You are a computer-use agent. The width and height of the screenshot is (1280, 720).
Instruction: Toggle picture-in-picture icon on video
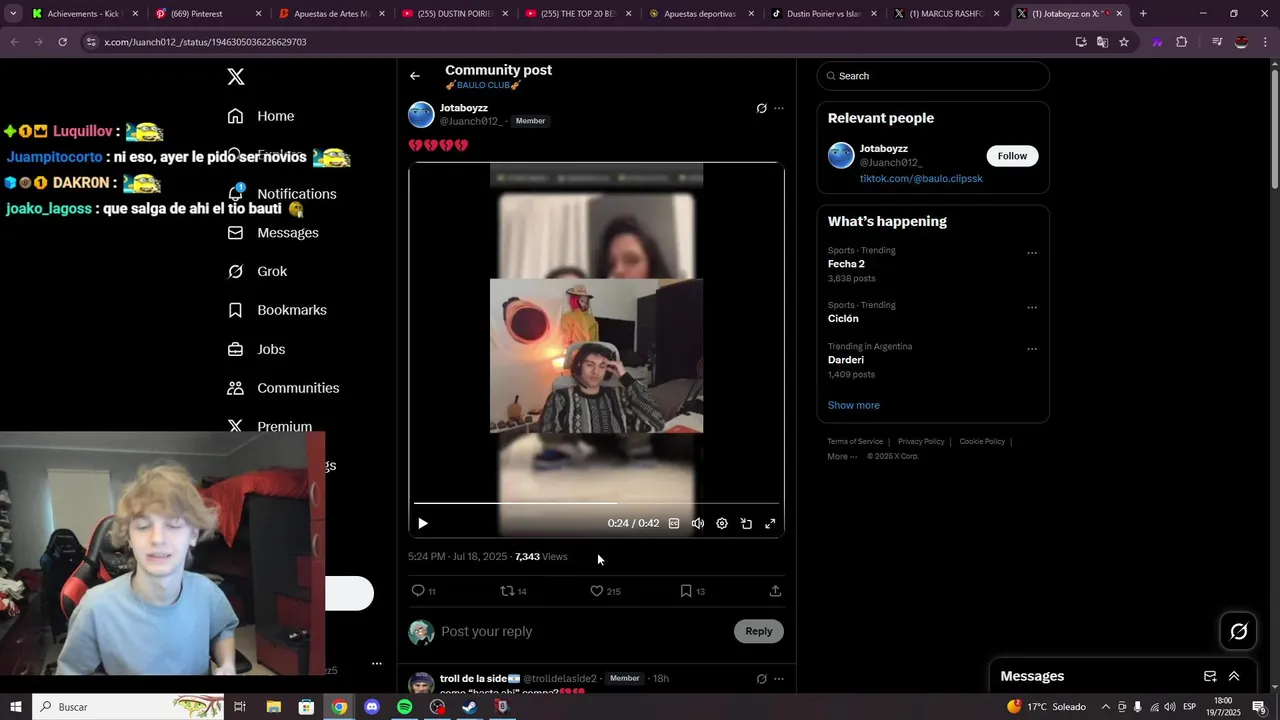coord(746,523)
